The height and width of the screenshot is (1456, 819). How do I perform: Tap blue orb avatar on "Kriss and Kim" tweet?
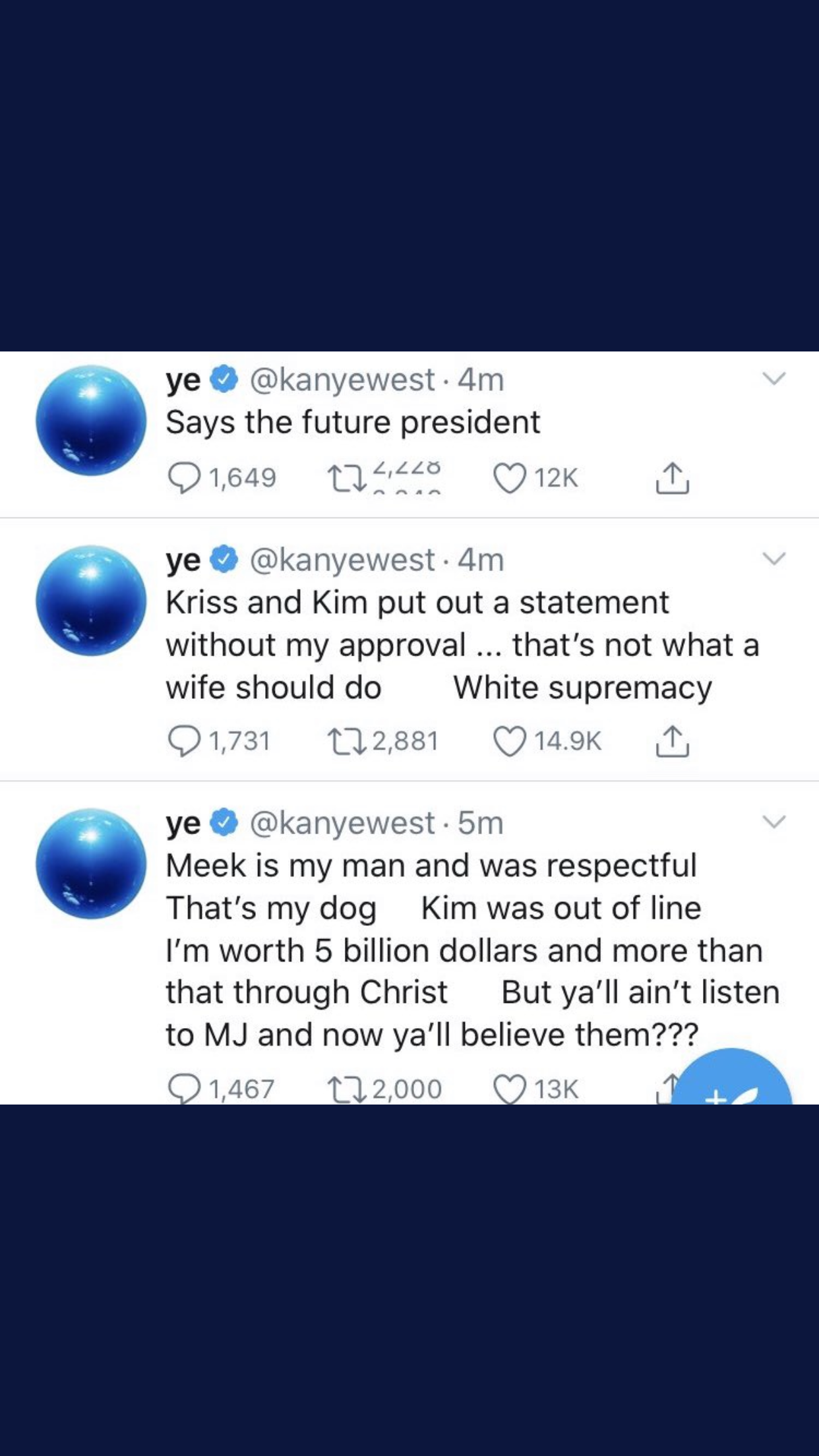click(x=91, y=600)
